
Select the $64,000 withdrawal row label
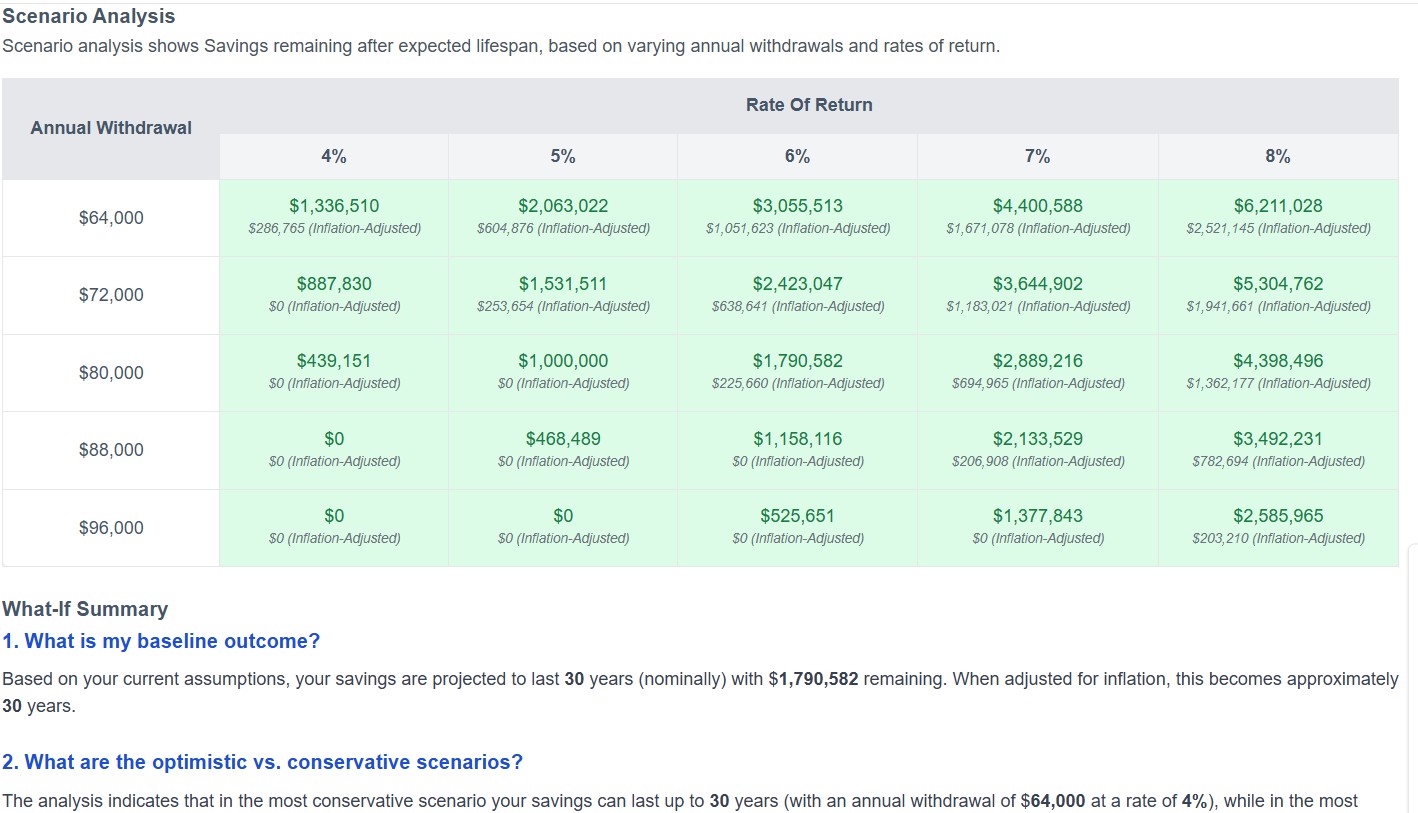click(110, 217)
